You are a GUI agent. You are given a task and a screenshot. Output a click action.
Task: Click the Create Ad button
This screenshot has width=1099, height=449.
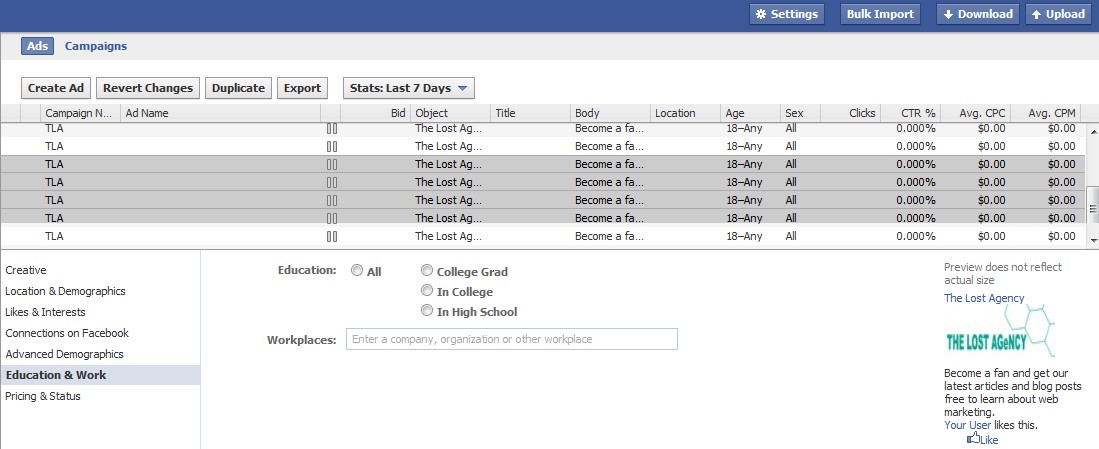[x=56, y=88]
